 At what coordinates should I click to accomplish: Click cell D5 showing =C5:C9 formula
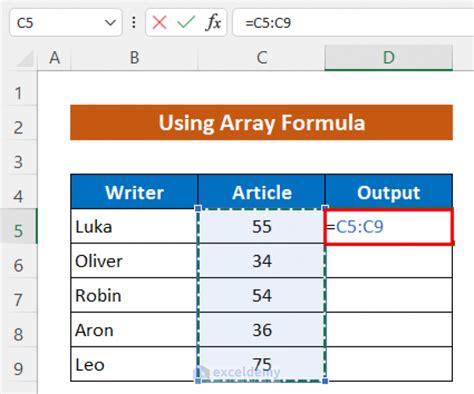(389, 227)
